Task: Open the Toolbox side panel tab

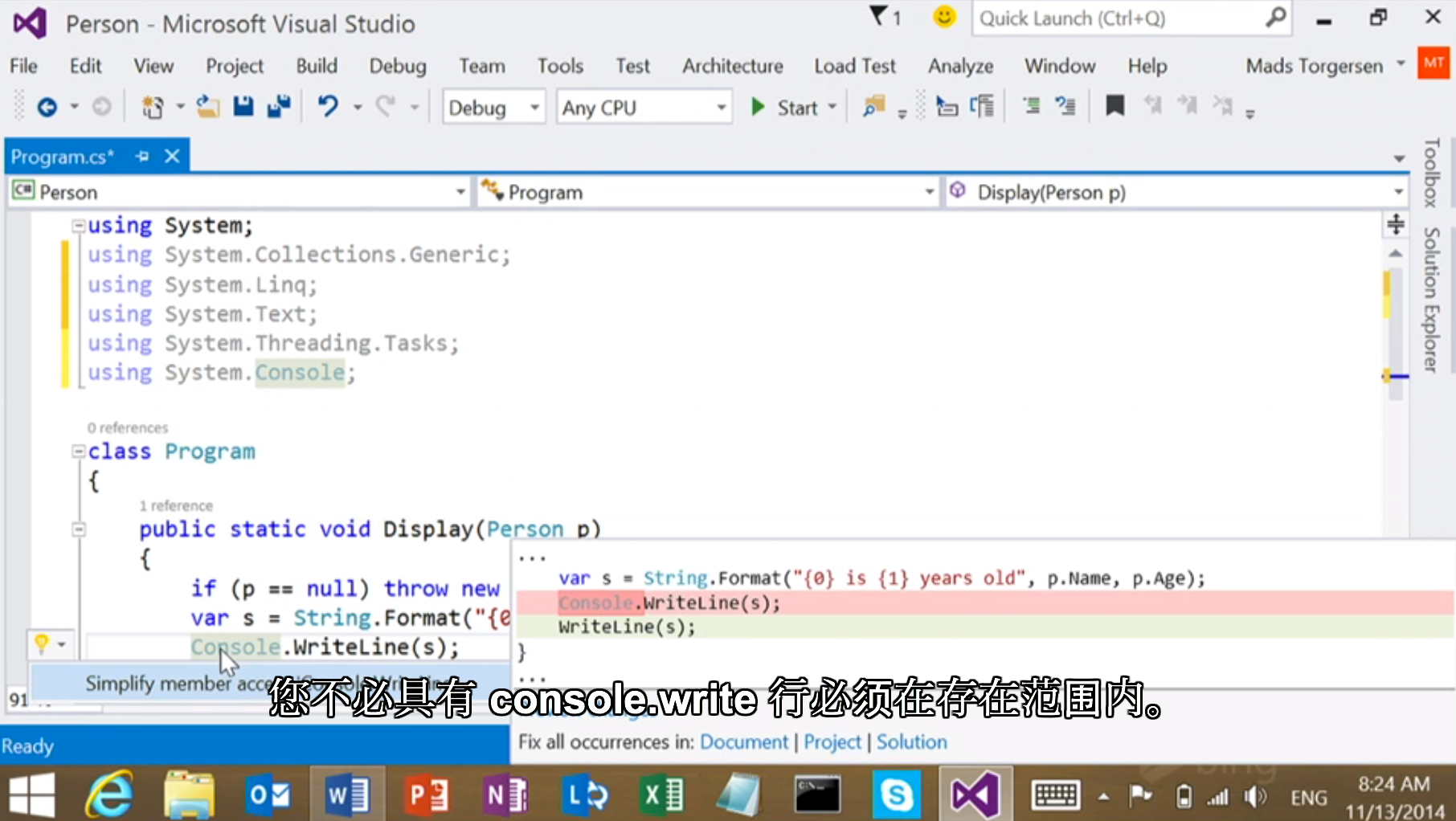Action: [x=1431, y=172]
